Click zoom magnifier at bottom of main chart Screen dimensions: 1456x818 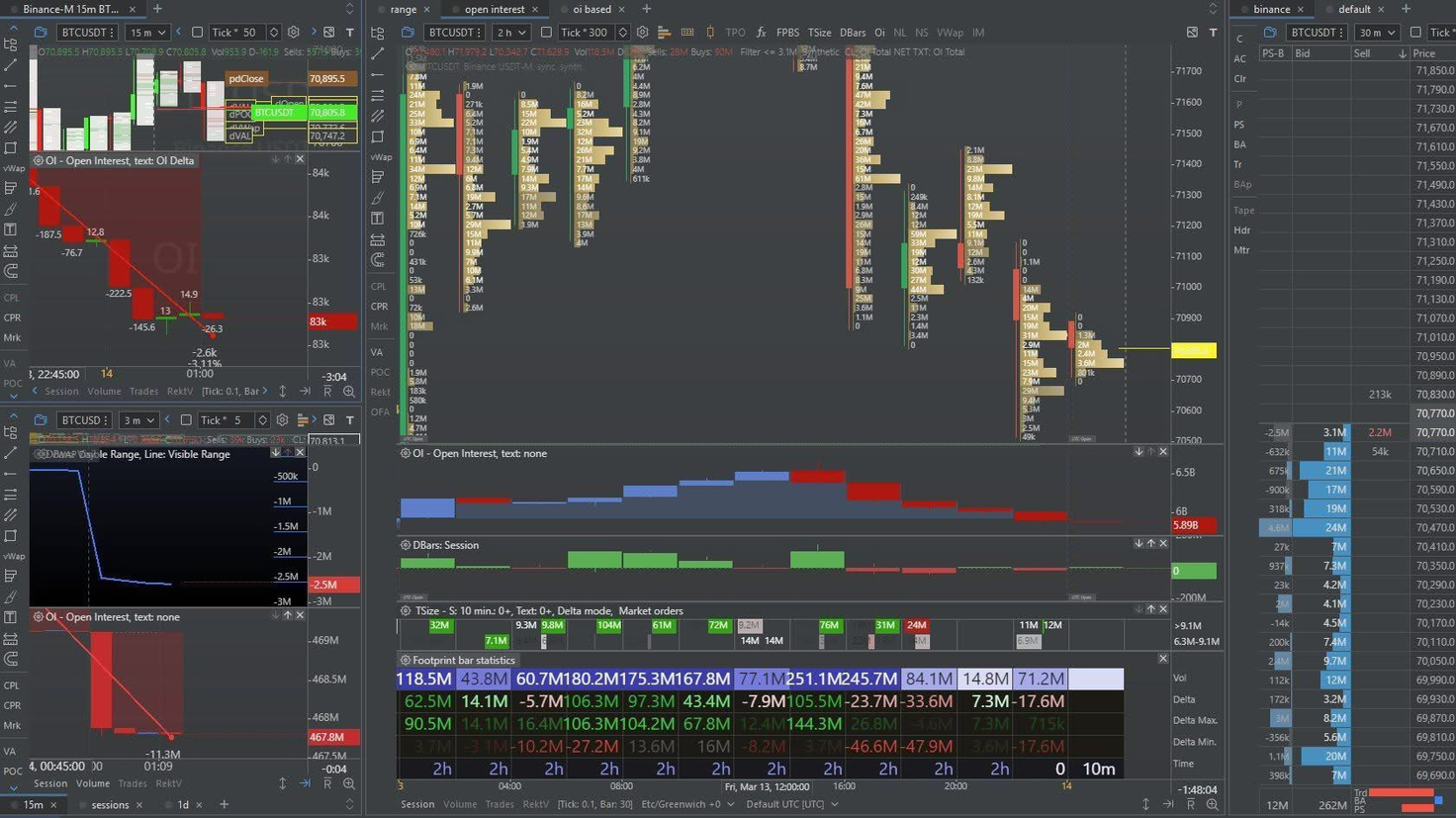pos(1212,805)
